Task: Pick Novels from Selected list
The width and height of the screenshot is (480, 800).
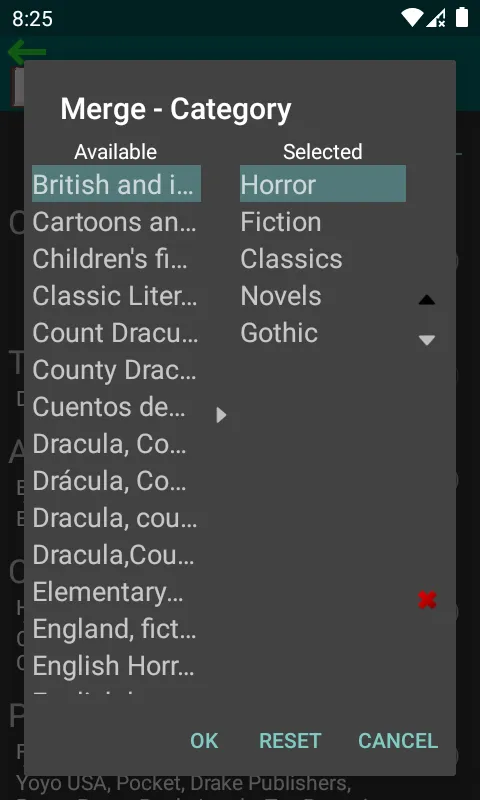Action: (323, 296)
